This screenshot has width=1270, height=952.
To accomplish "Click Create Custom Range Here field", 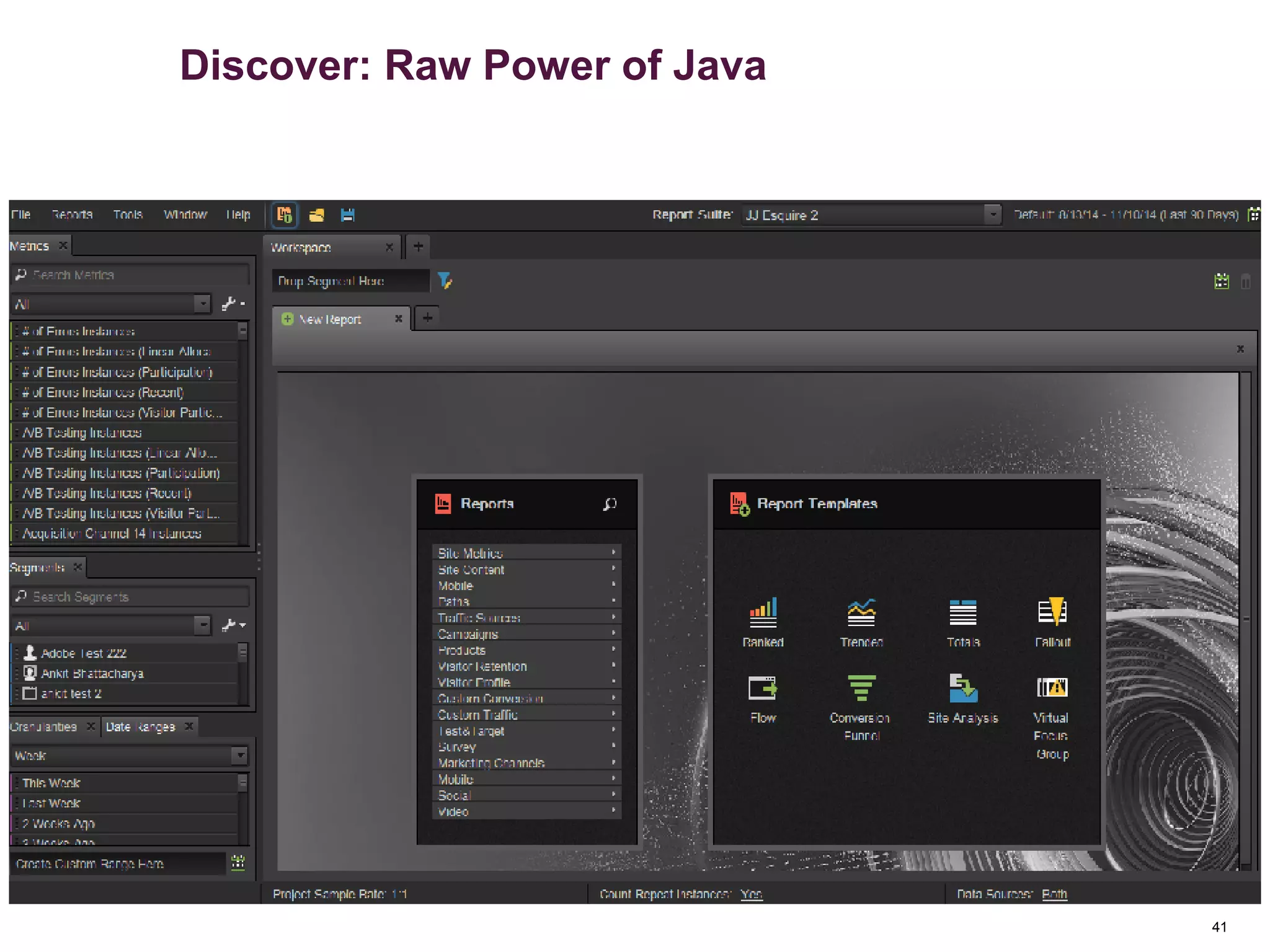I will pos(118,863).
